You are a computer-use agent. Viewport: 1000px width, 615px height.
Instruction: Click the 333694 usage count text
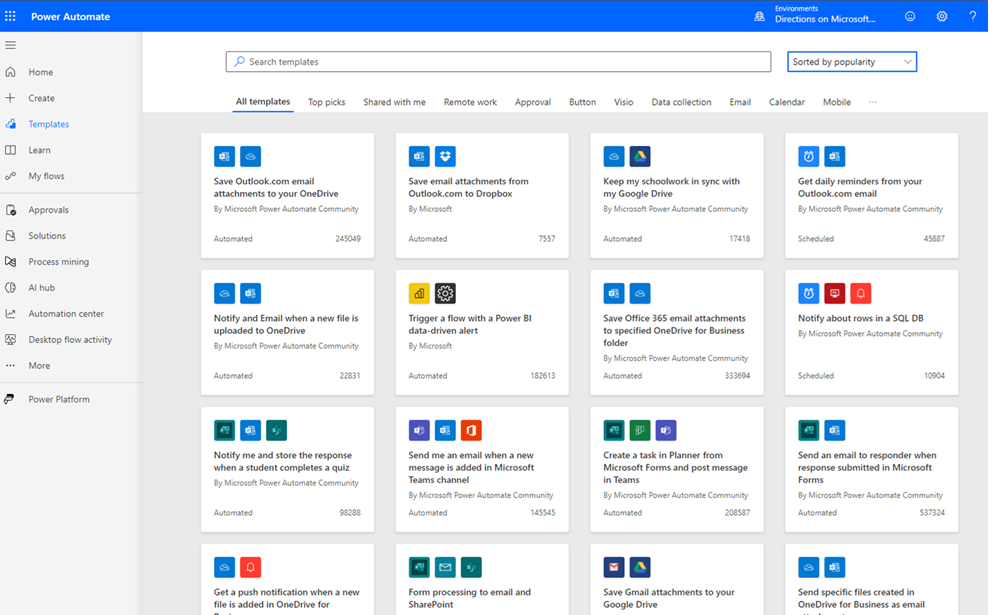point(737,376)
